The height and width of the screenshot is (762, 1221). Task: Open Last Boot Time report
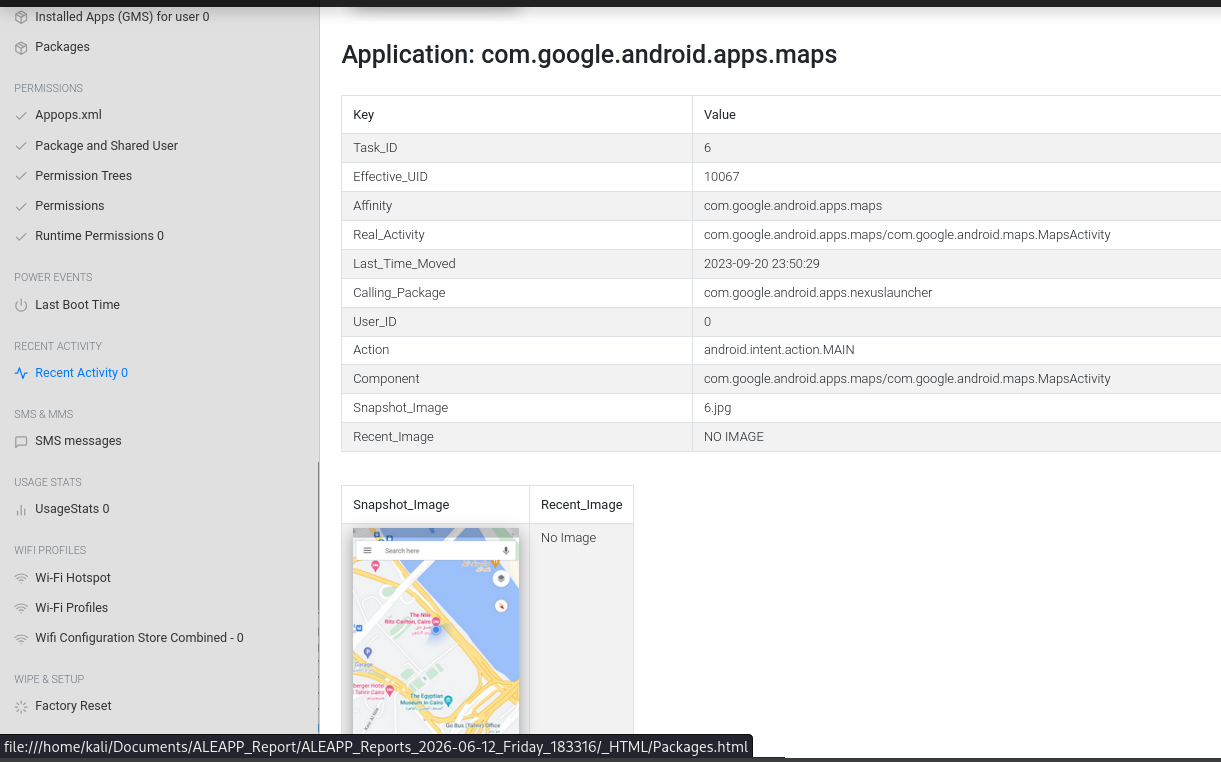click(77, 305)
